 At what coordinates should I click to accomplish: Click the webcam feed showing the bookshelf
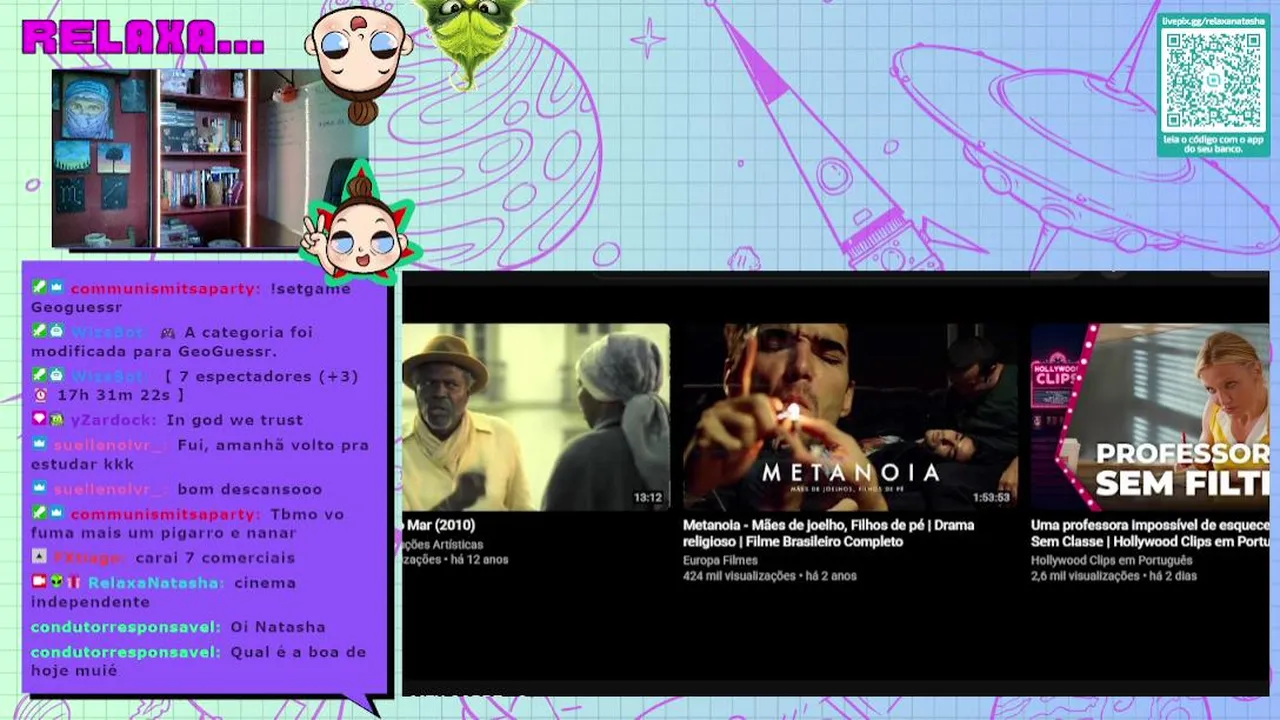(190, 158)
